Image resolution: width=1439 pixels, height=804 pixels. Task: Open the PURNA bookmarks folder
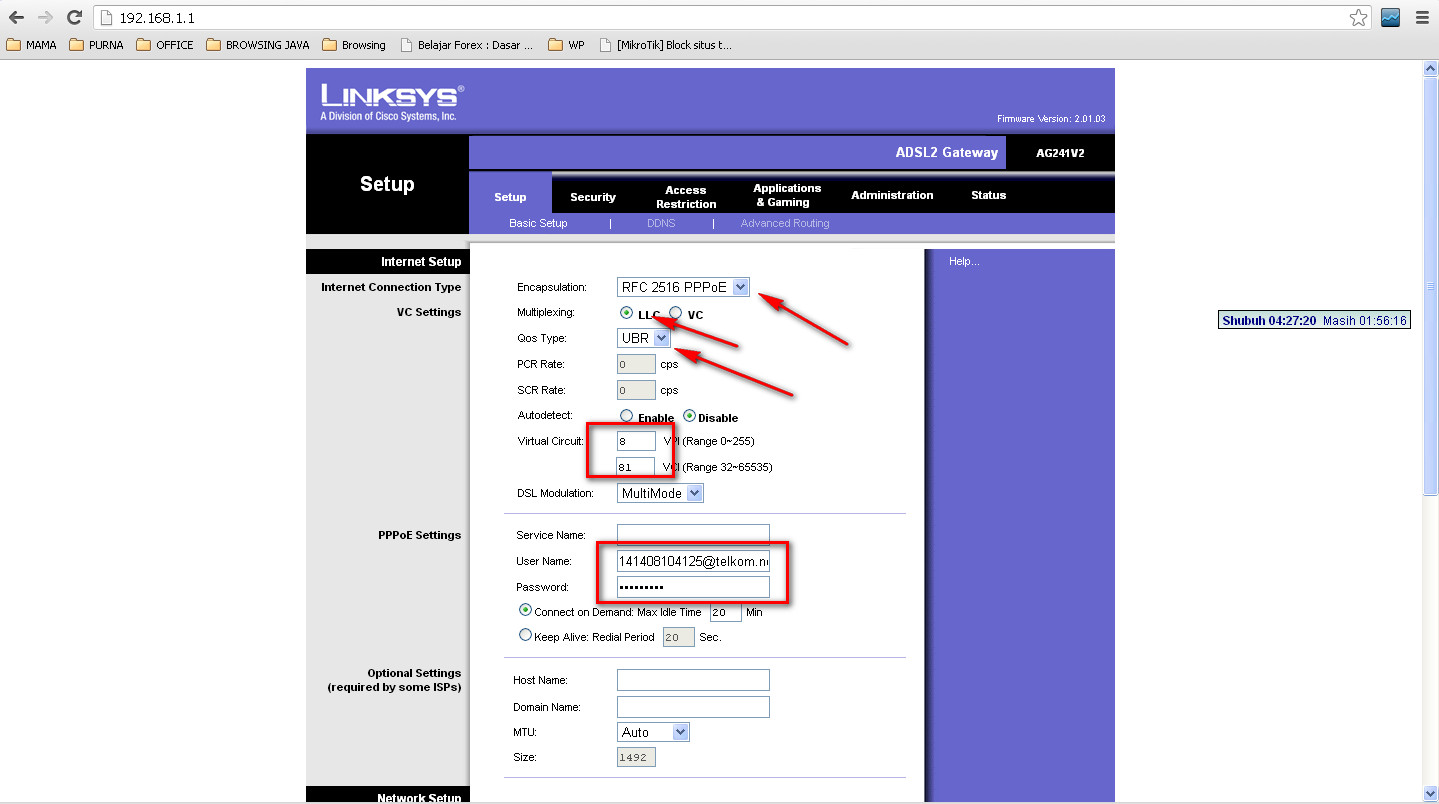click(x=97, y=45)
